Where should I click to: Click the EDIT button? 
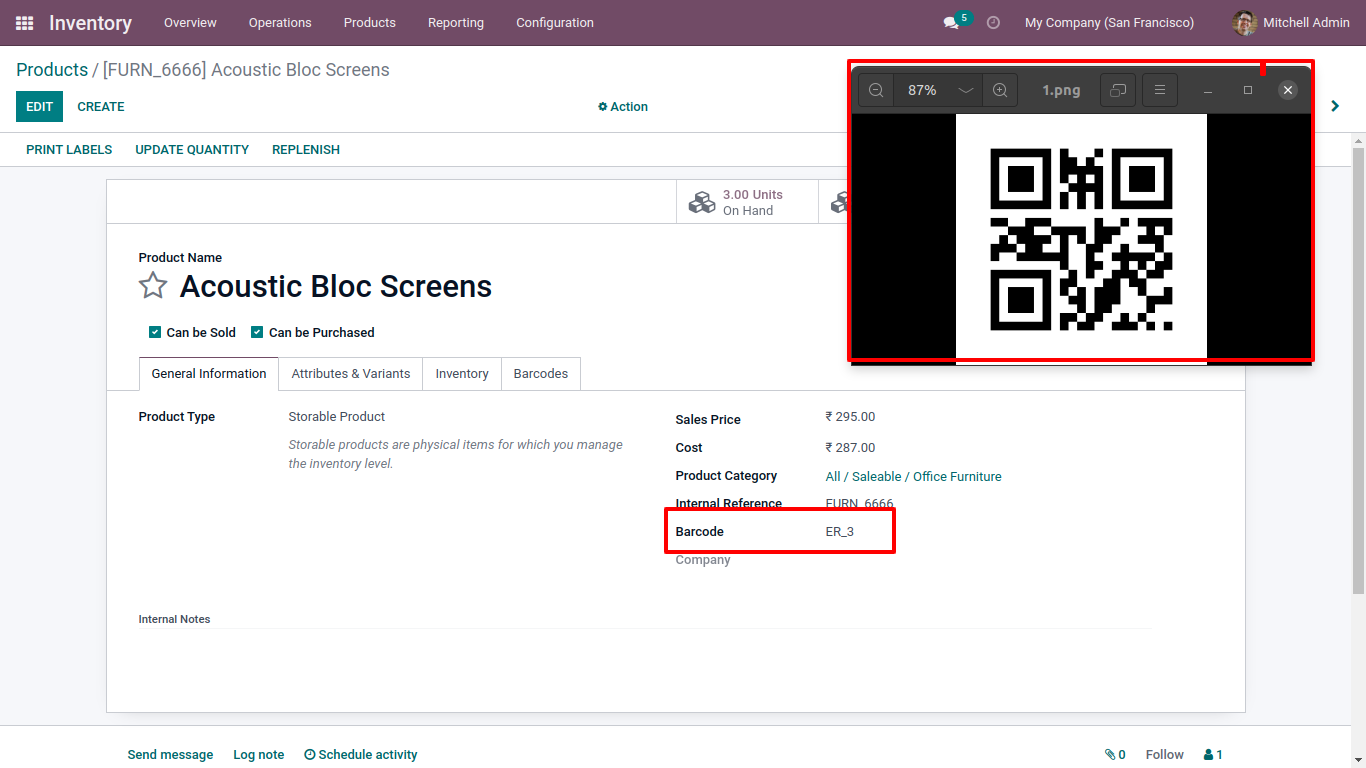click(x=39, y=106)
